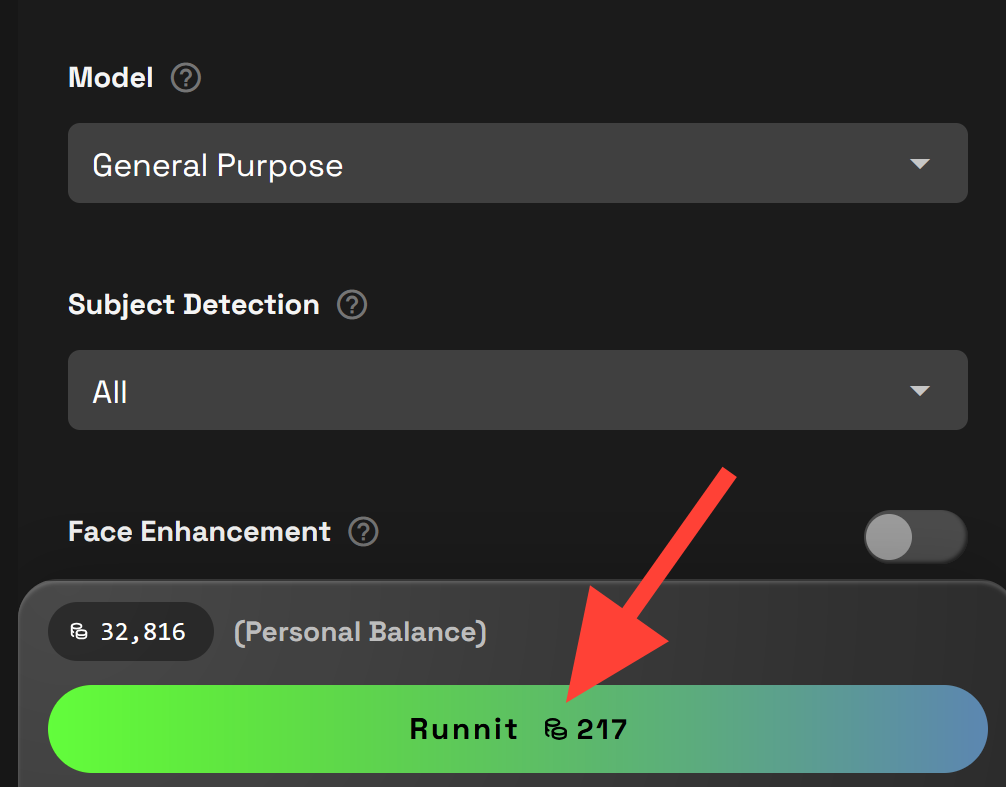Click the Model section label
This screenshot has width=1006, height=787.
pos(111,78)
